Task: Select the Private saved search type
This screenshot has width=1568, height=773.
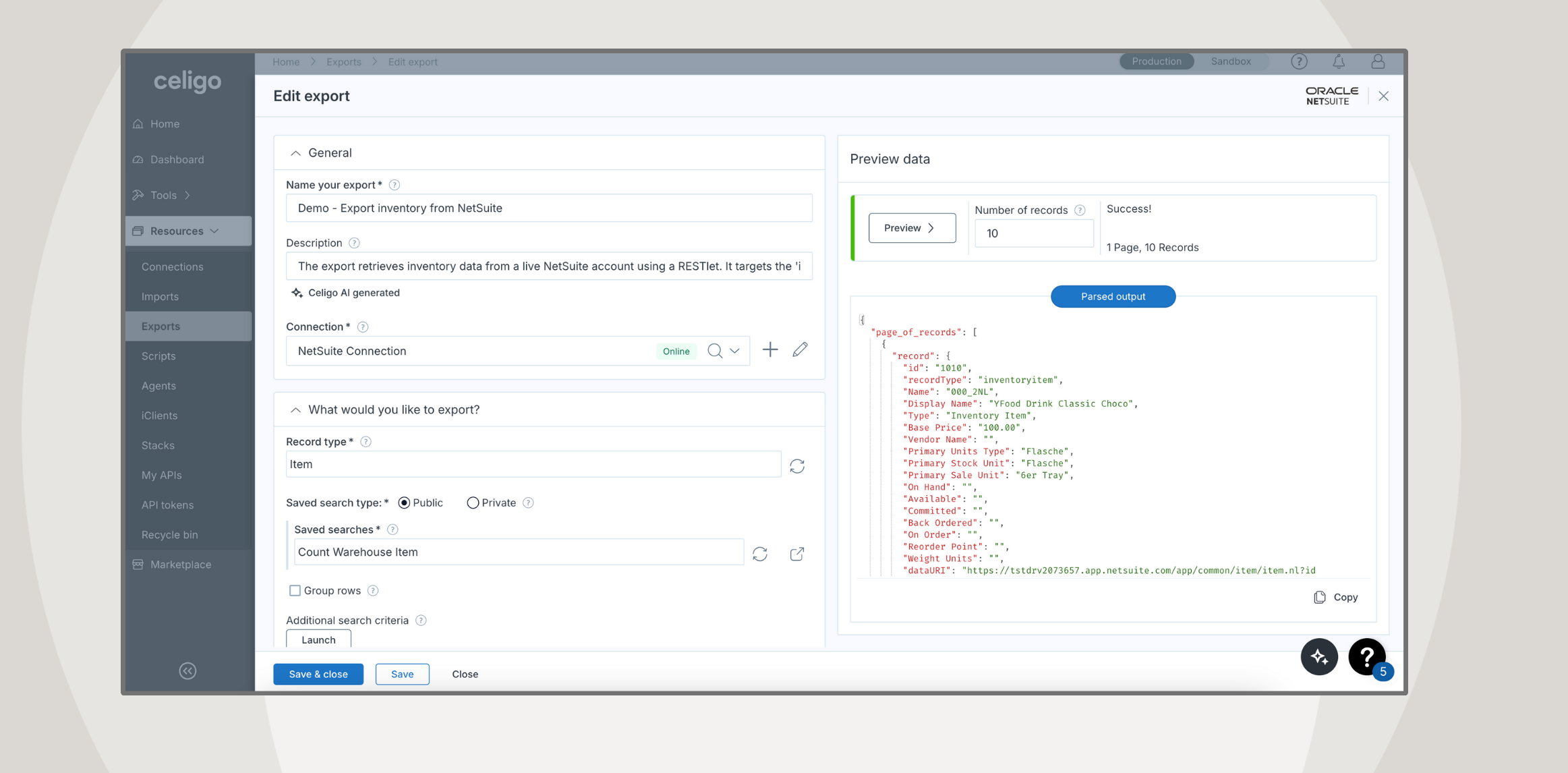Action: click(x=471, y=502)
